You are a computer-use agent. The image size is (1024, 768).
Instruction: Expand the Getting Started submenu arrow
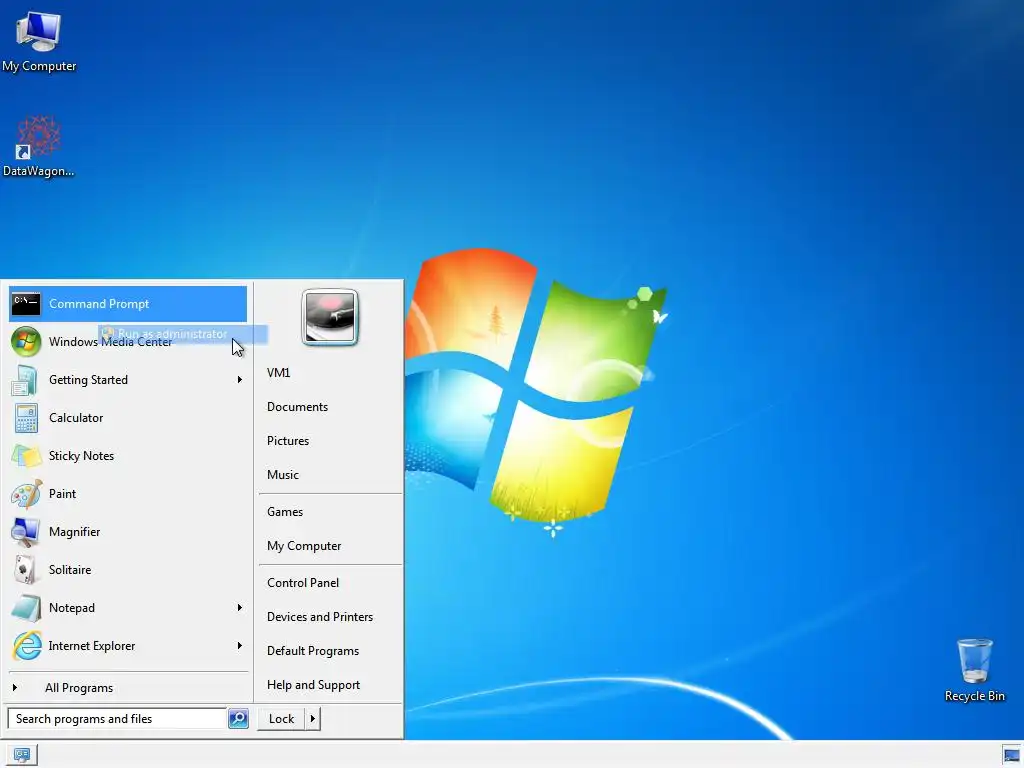pos(240,379)
